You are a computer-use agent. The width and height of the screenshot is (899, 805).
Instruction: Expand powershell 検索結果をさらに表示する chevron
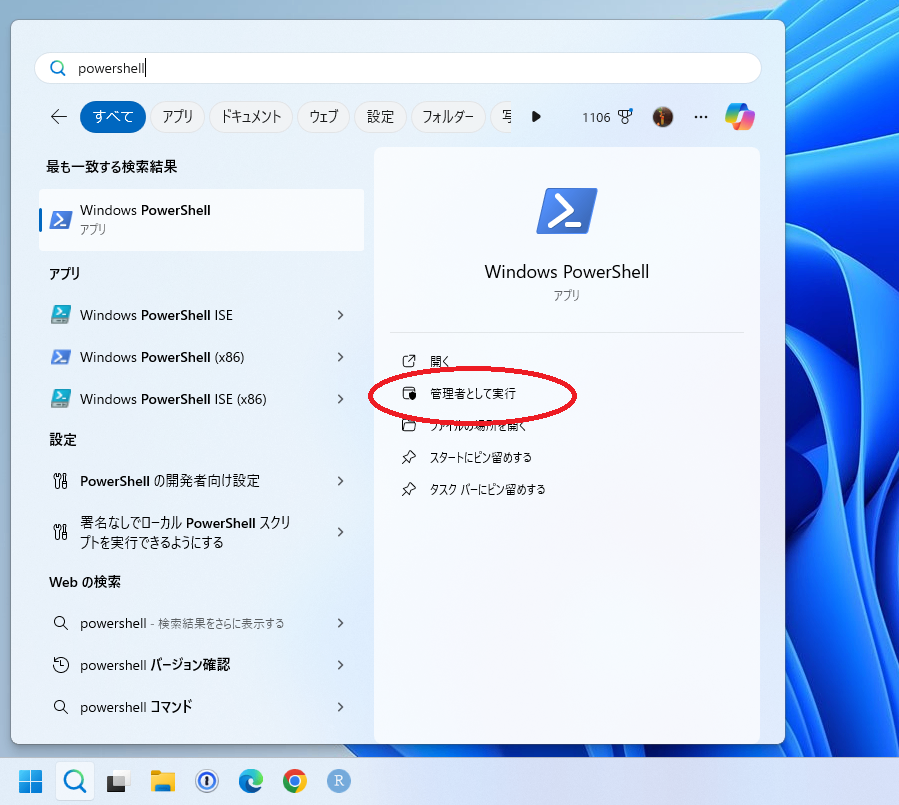(x=341, y=623)
